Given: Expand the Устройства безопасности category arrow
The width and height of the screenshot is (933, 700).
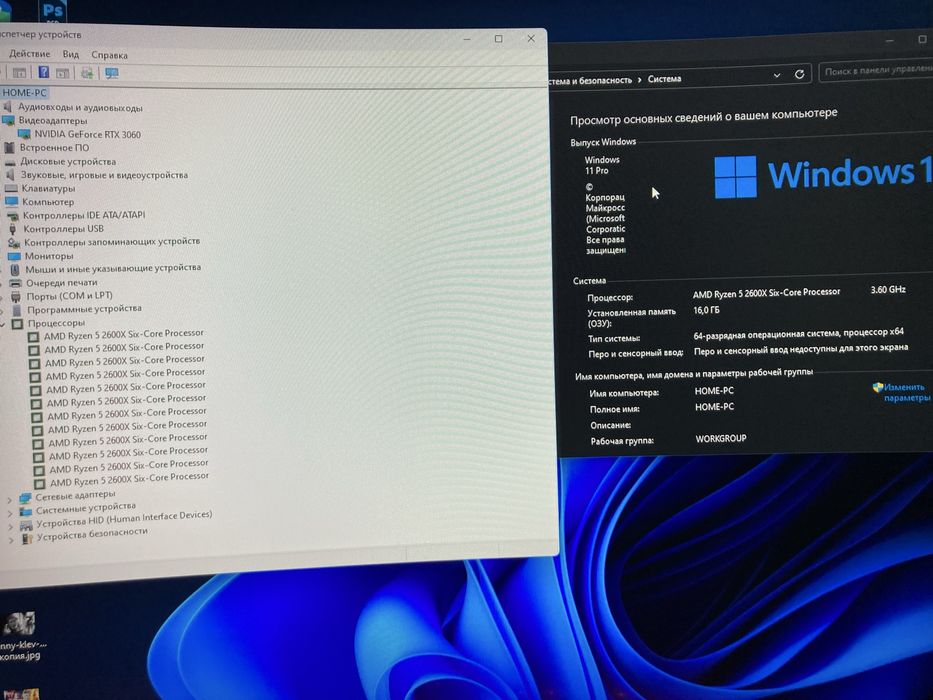Looking at the screenshot, I should click(x=11, y=540).
